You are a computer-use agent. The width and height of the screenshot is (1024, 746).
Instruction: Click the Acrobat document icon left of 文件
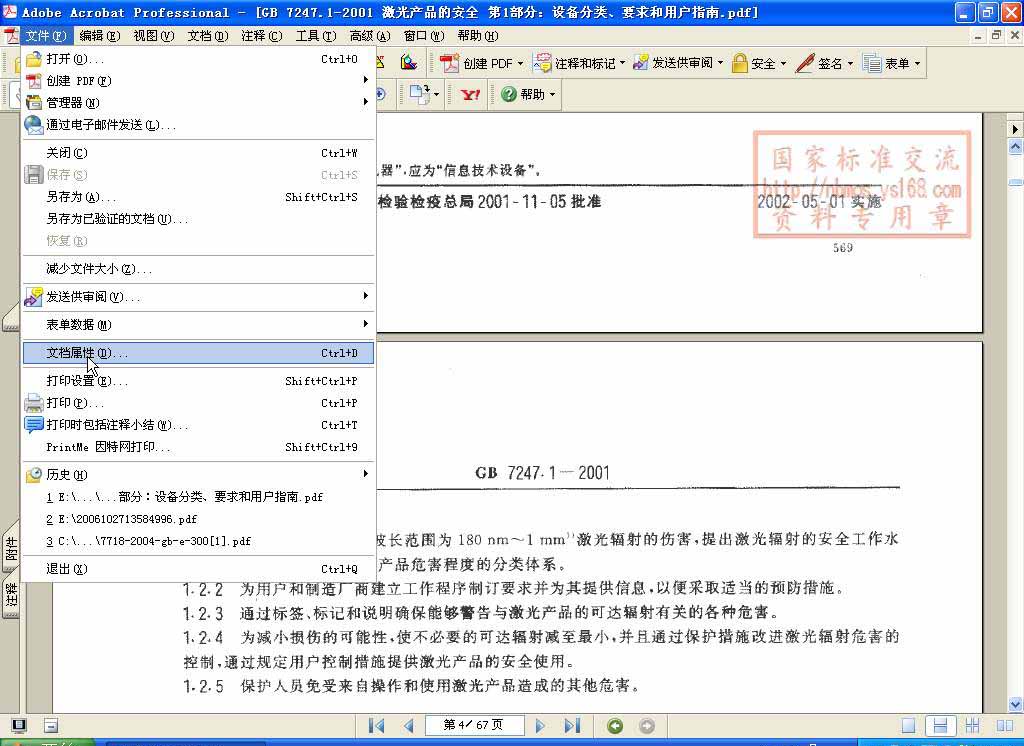pos(10,36)
